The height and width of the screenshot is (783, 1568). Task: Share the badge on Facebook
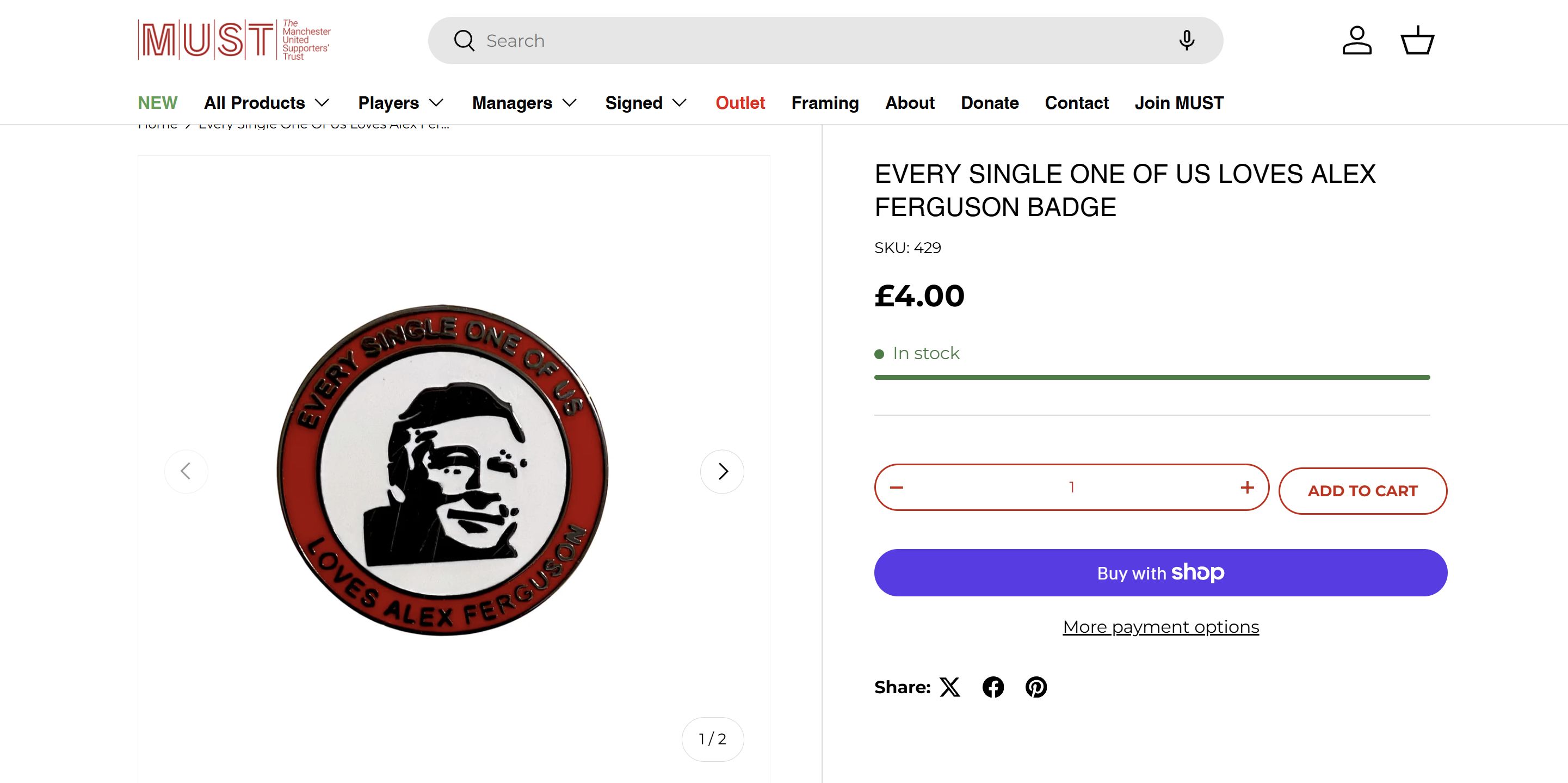point(993,687)
